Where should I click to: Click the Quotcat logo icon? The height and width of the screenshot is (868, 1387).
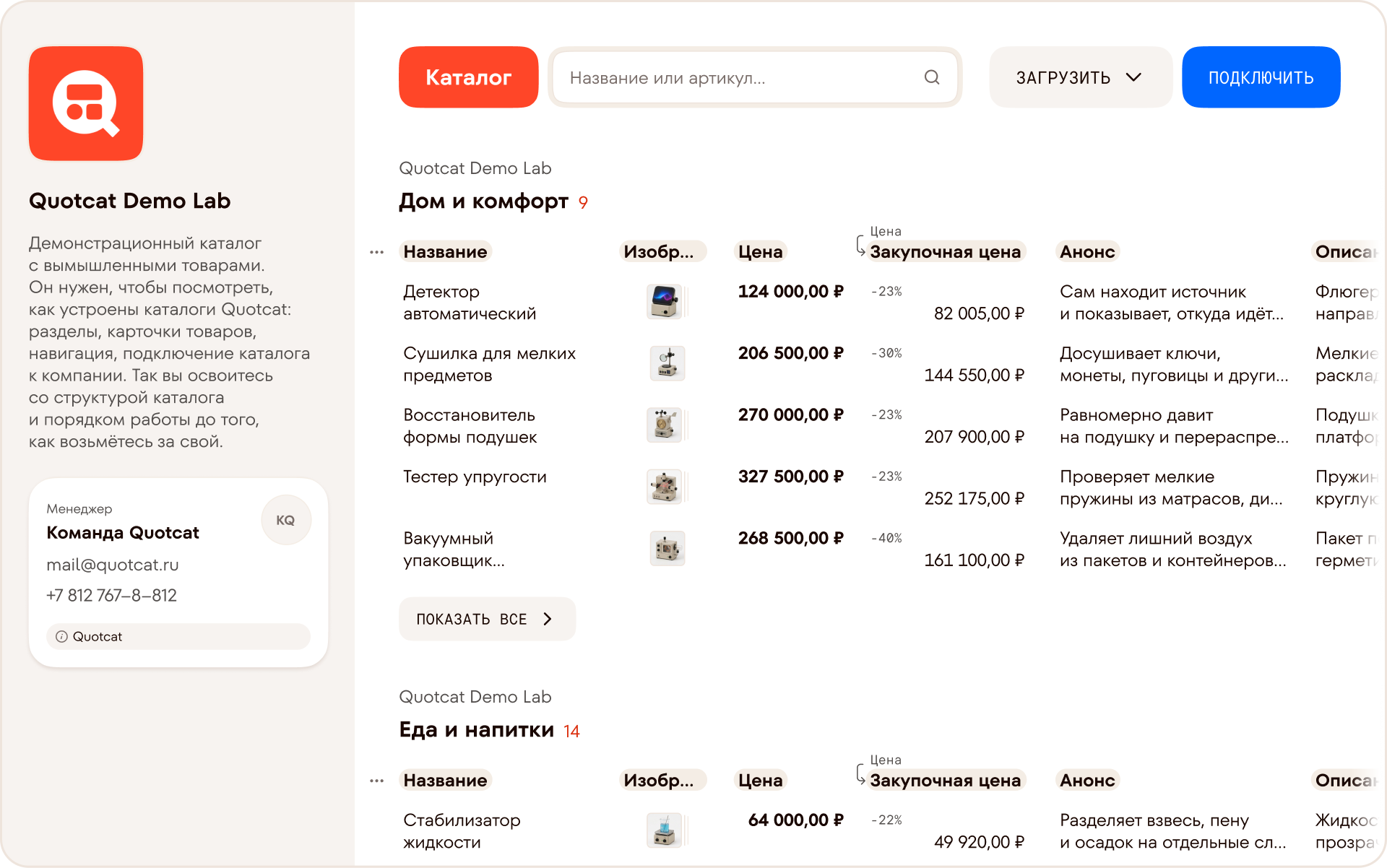point(86,103)
